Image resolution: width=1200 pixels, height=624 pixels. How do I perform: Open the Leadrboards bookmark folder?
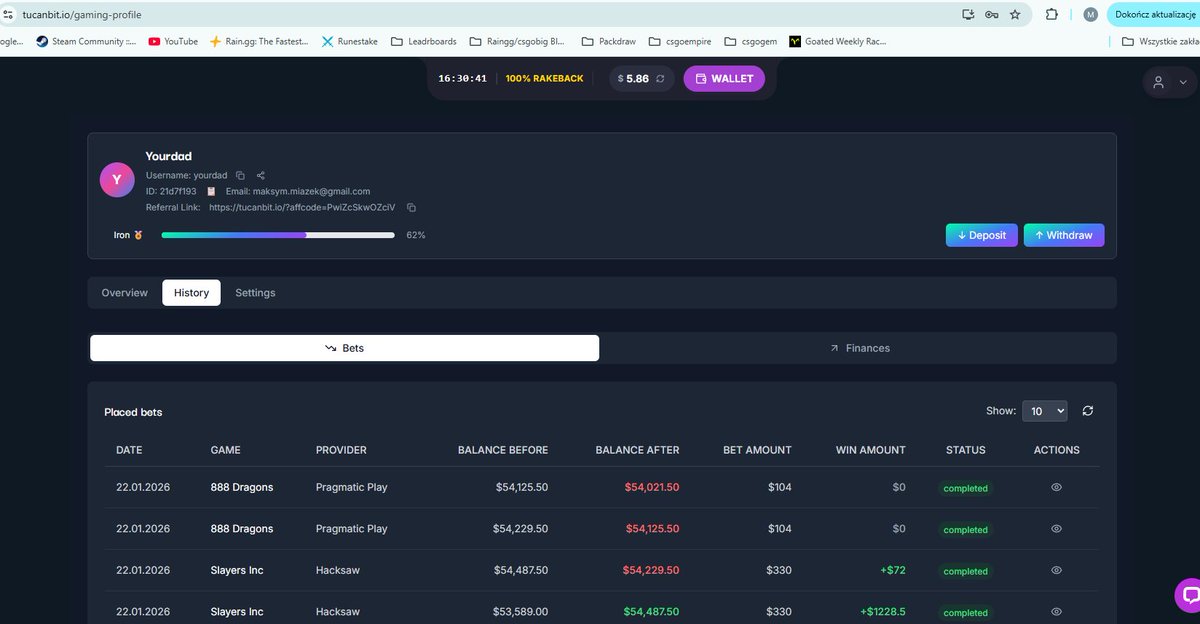[424, 41]
